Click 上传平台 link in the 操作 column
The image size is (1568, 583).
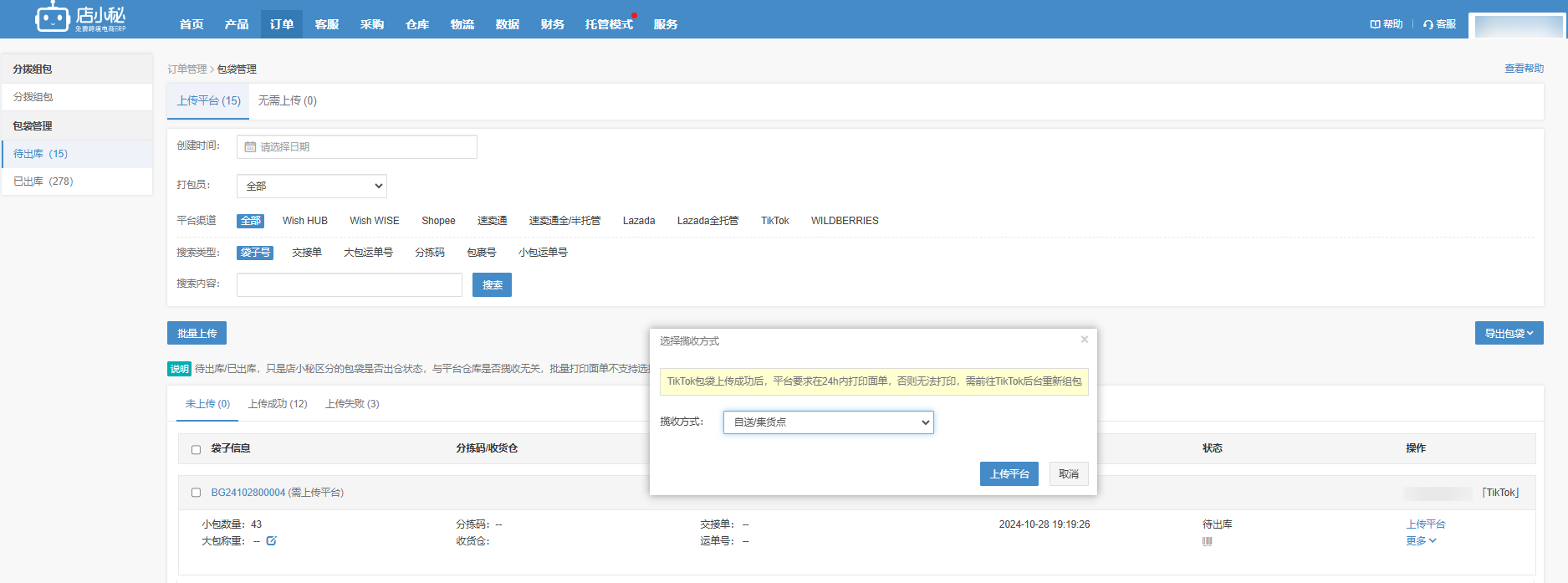pos(1426,524)
